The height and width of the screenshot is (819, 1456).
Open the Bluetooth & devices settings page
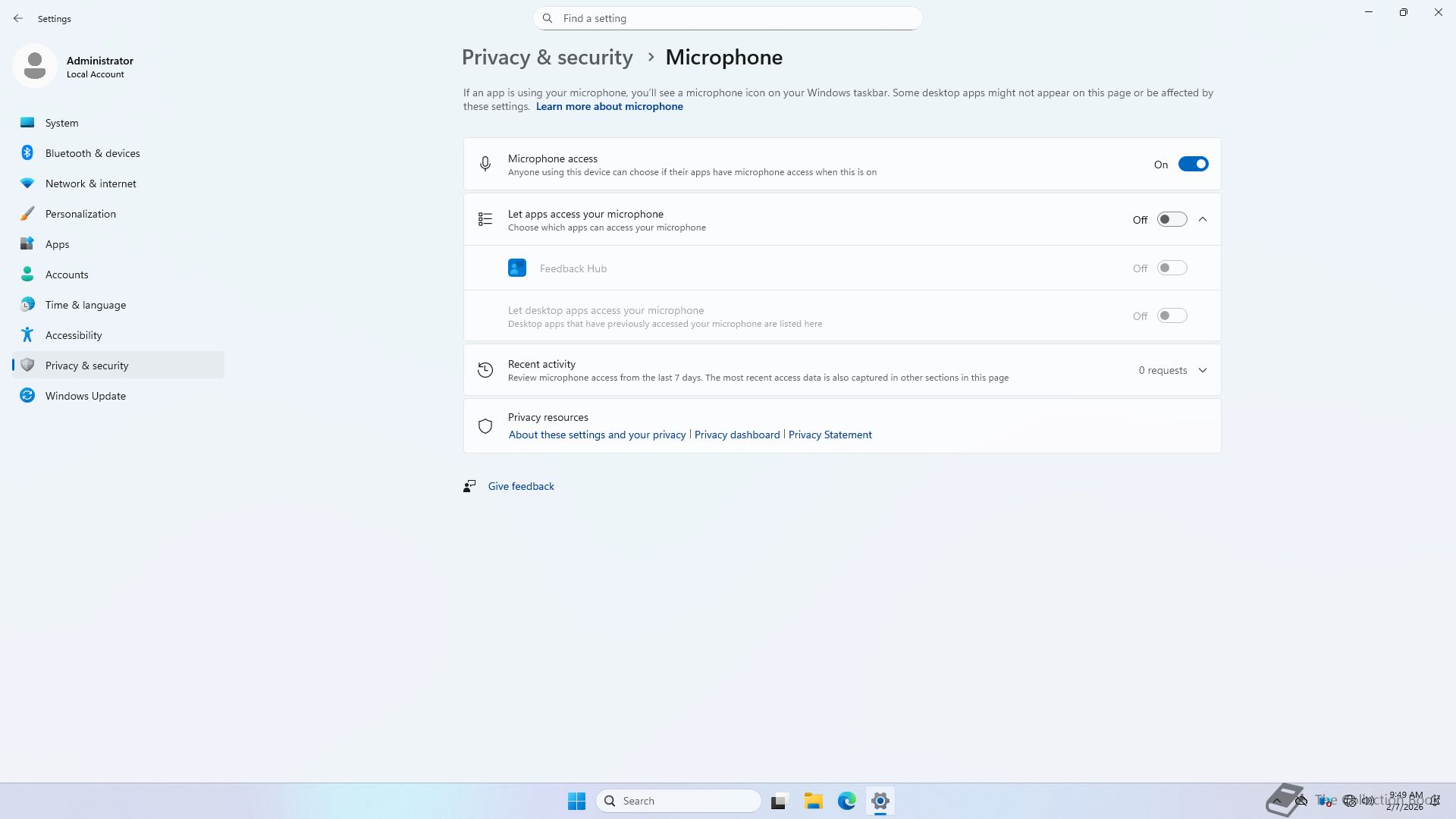93,153
